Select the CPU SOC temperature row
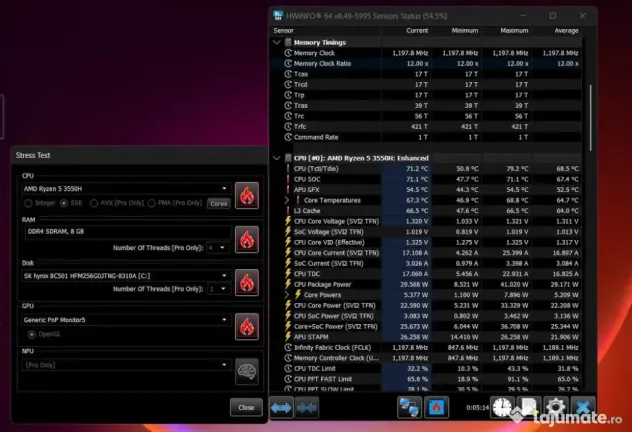Viewport: 632px width, 432px height. (426, 179)
